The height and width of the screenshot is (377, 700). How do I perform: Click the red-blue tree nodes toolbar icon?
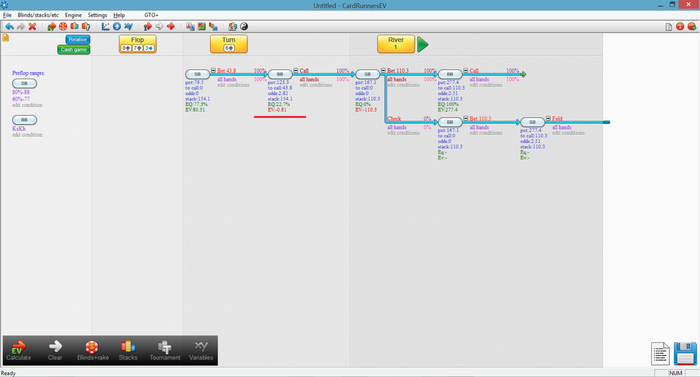[x=213, y=26]
